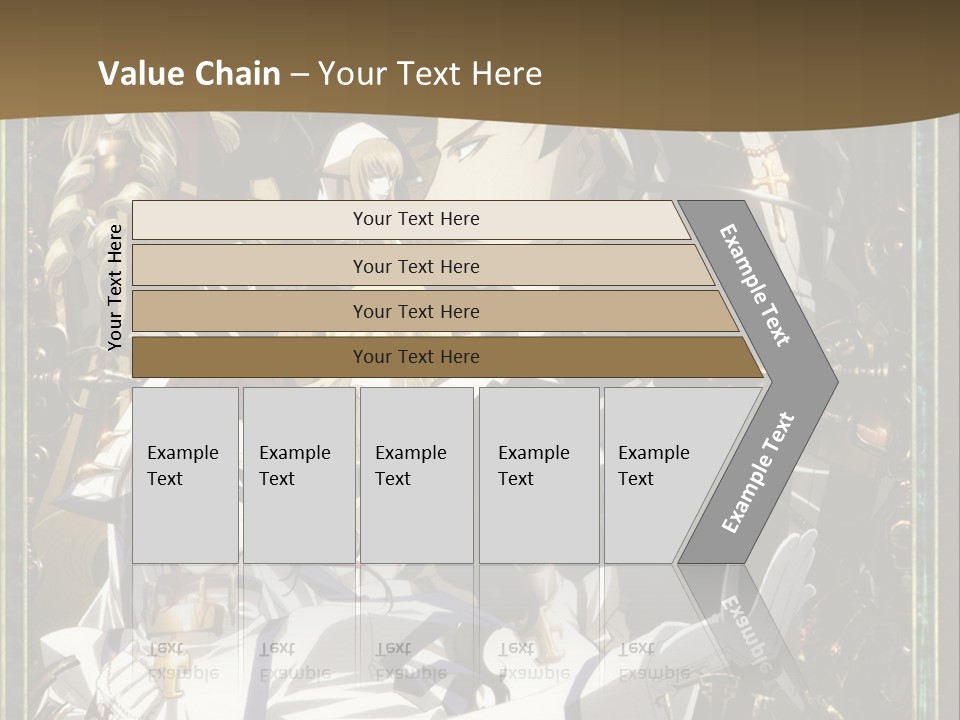Click the upper arrow's "Example Text" label

click(756, 285)
